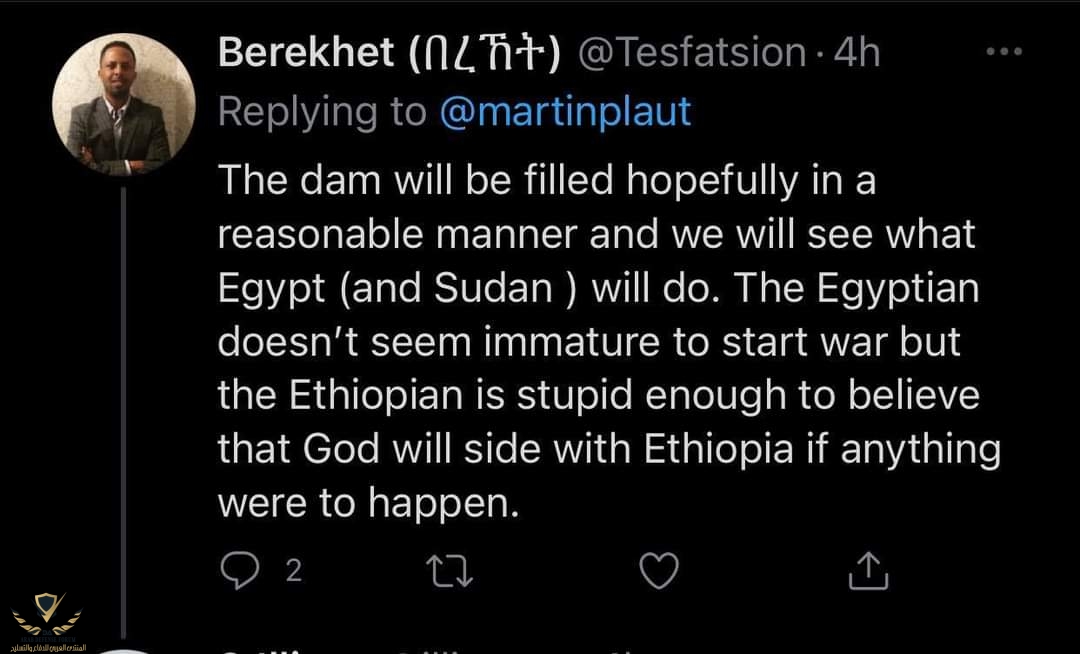Click the reply speech bubble icon
1080x654 pixels.
[239, 570]
